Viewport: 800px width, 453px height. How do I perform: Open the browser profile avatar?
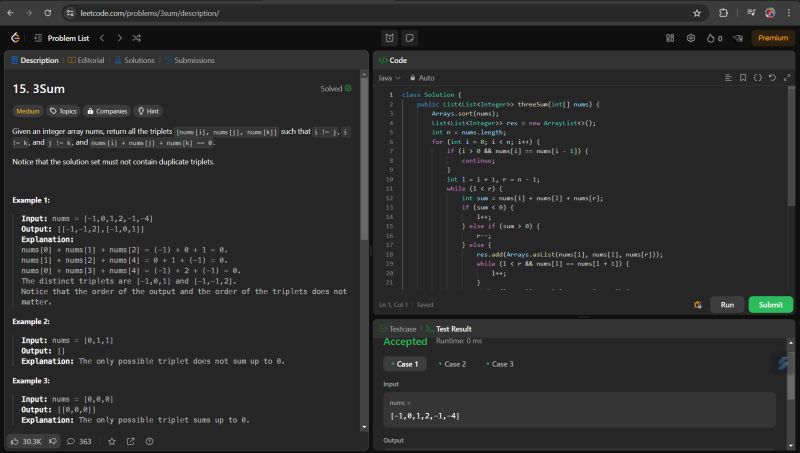tap(770, 13)
